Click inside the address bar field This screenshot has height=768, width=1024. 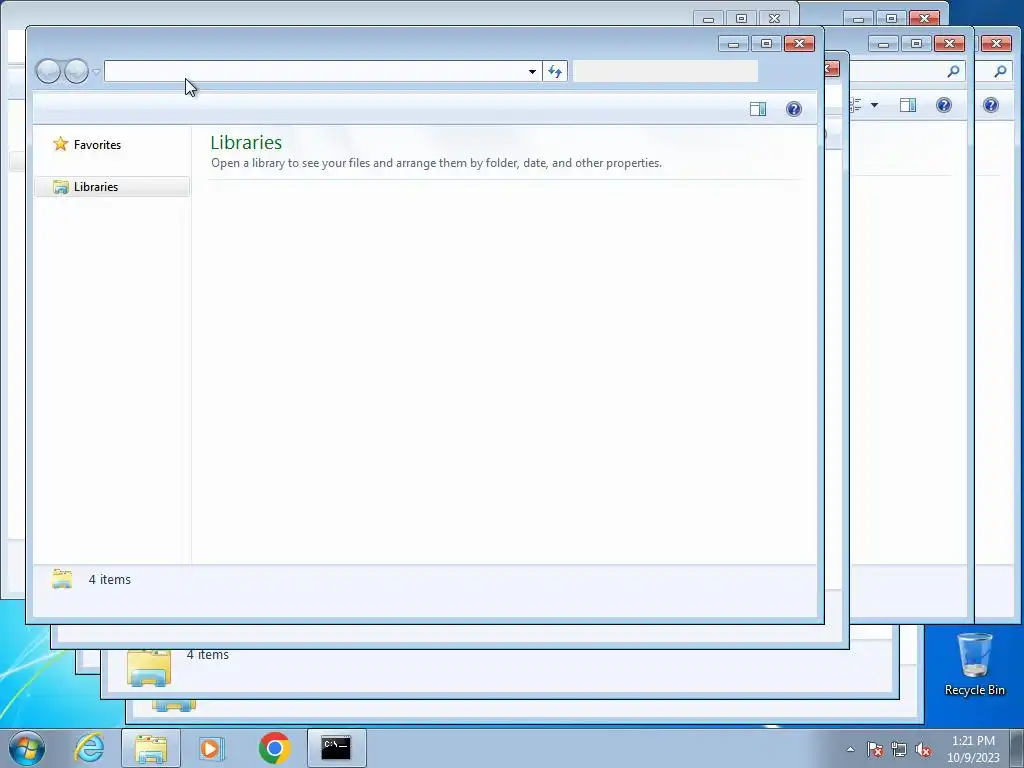point(315,71)
